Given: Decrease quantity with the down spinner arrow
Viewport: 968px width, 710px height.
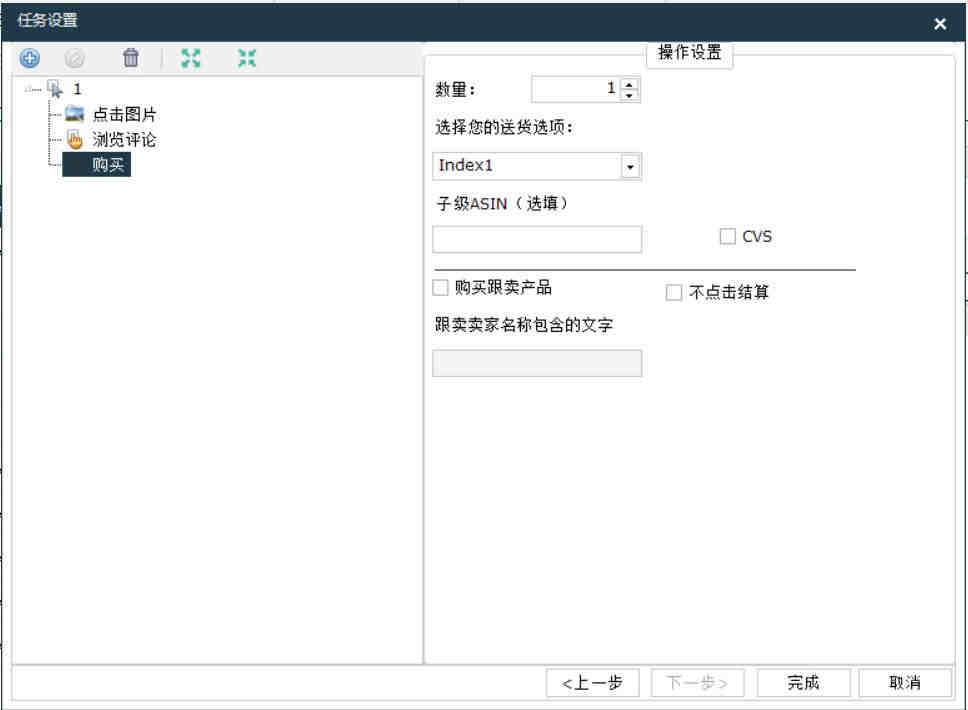Looking at the screenshot, I should (629, 96).
